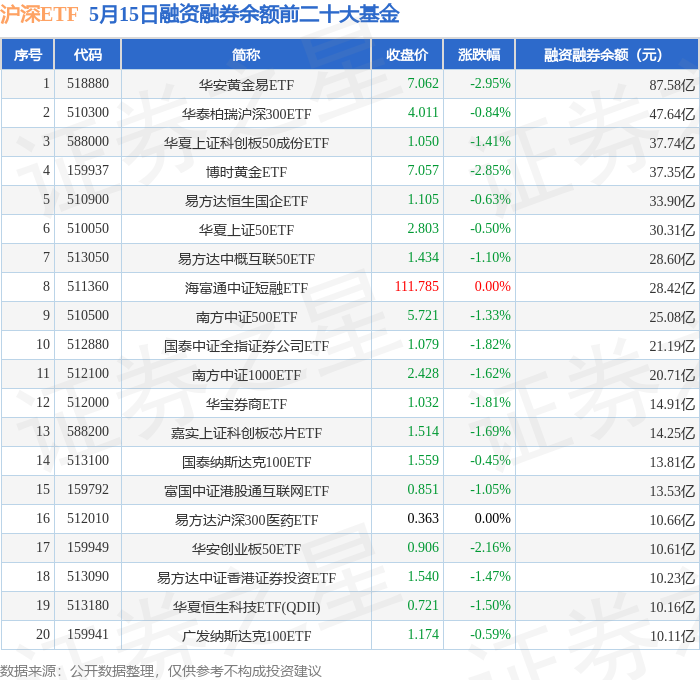700x680 pixels.
Task: Select the fund code 518880
Action: pyautogui.click(x=88, y=83)
